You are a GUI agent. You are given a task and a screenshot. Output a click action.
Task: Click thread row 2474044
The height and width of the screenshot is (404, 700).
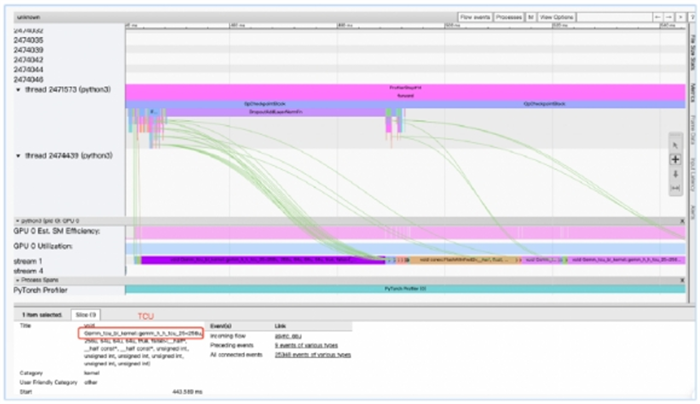point(28,70)
